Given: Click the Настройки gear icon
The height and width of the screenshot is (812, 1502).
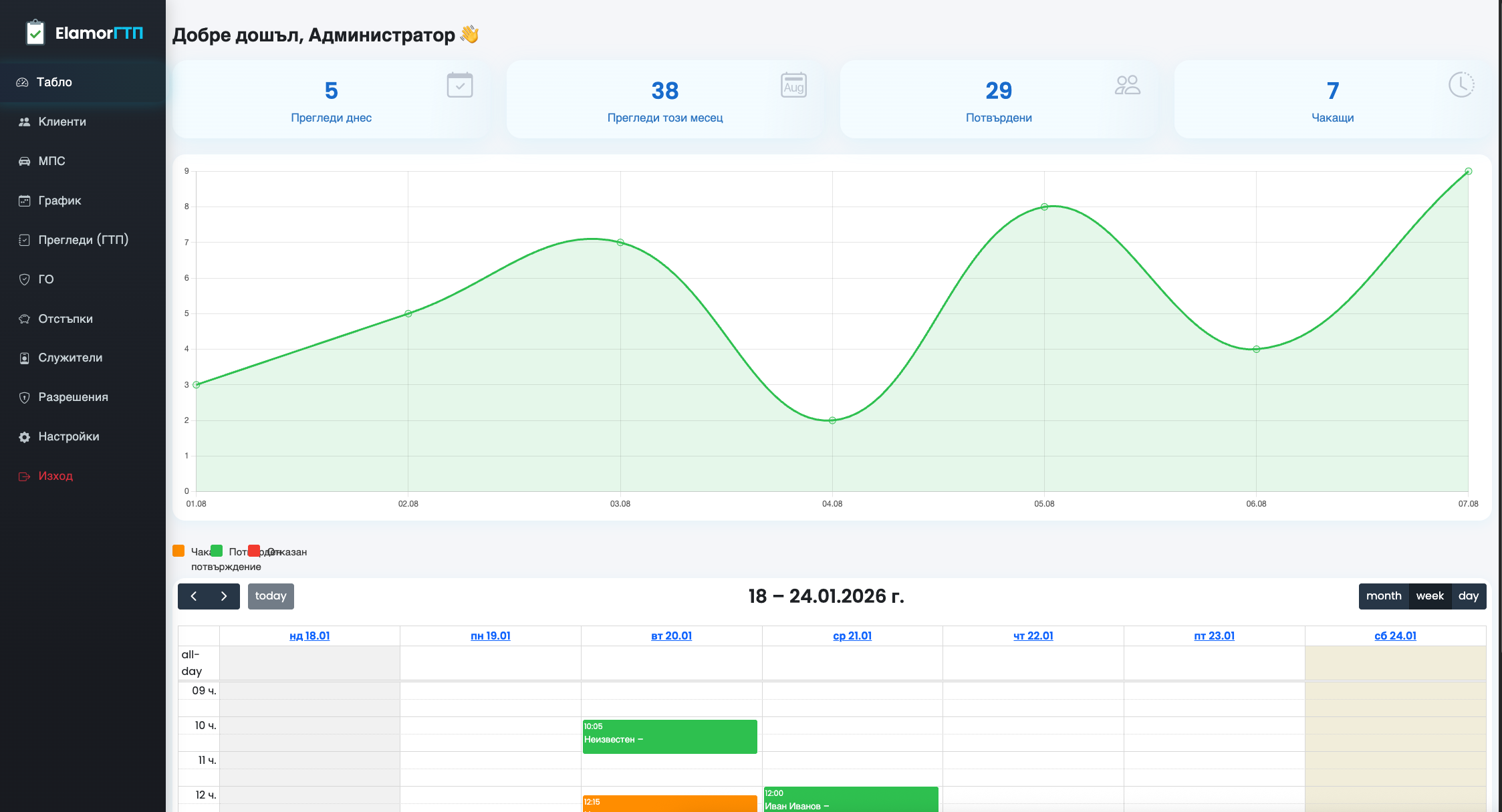Looking at the screenshot, I should point(25,437).
